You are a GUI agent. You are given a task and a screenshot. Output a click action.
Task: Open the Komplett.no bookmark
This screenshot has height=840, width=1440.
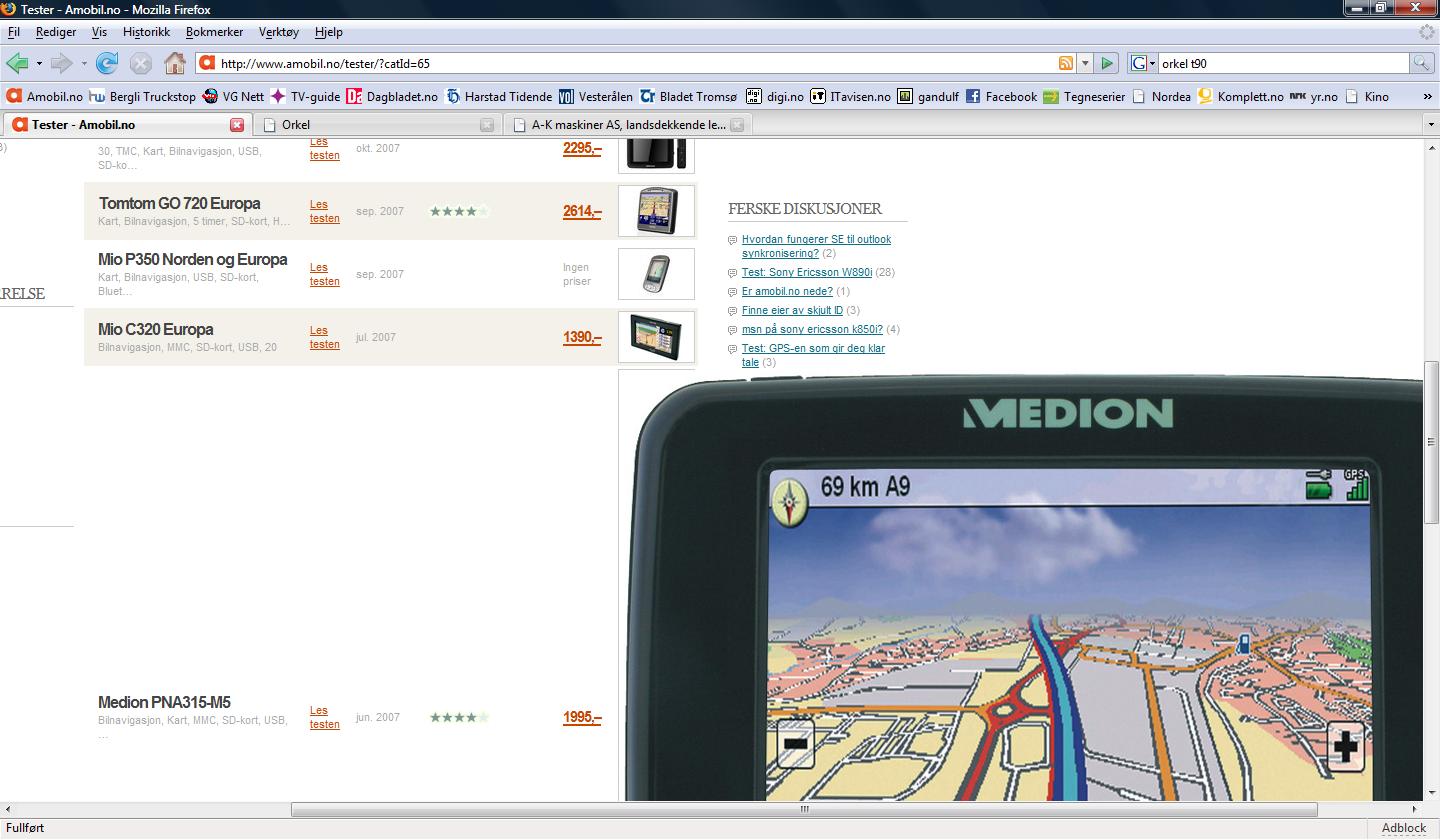coord(1240,96)
